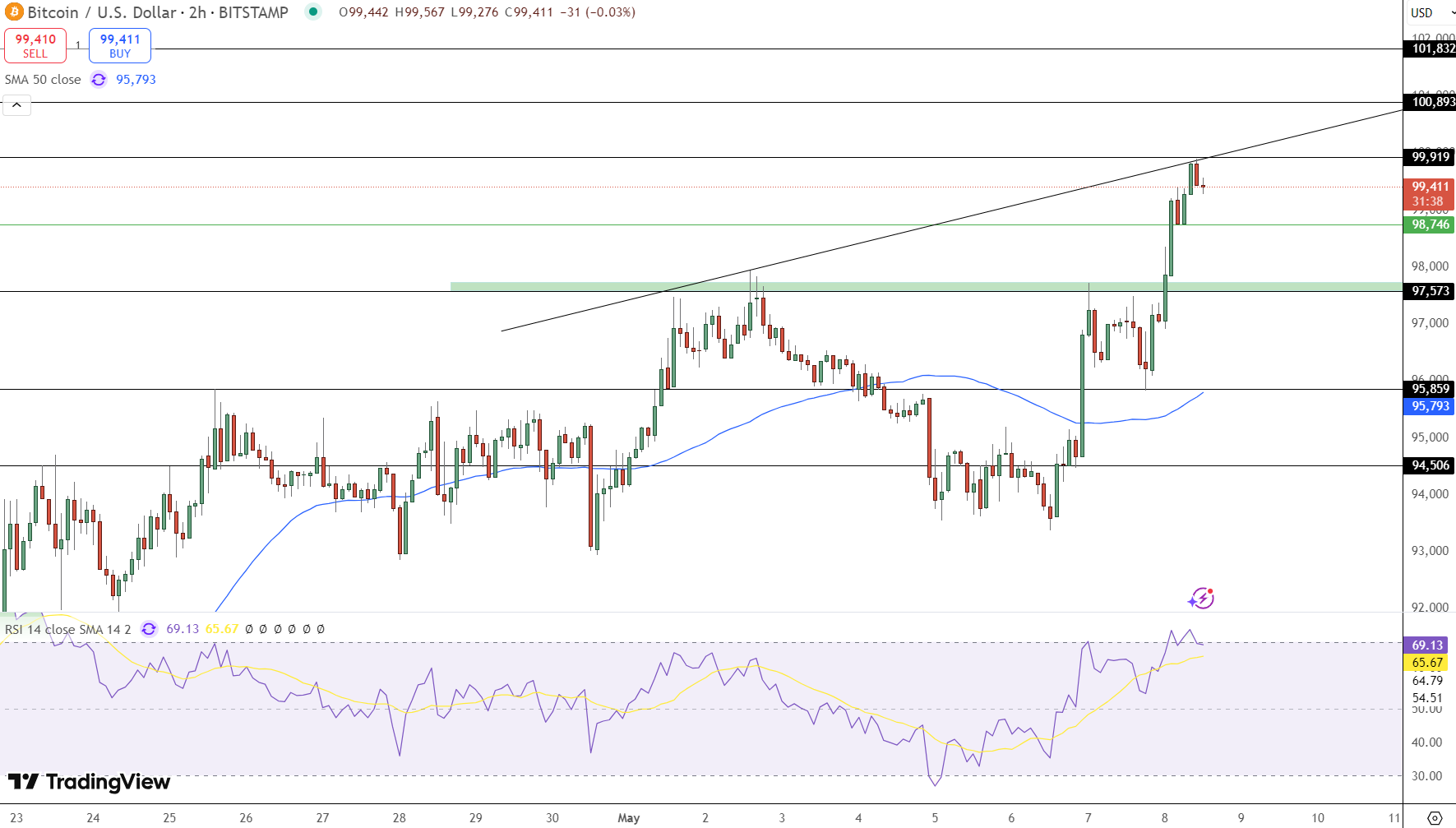
Task: Click the purple RSI 69.13 axis label
Action: coord(1426,645)
